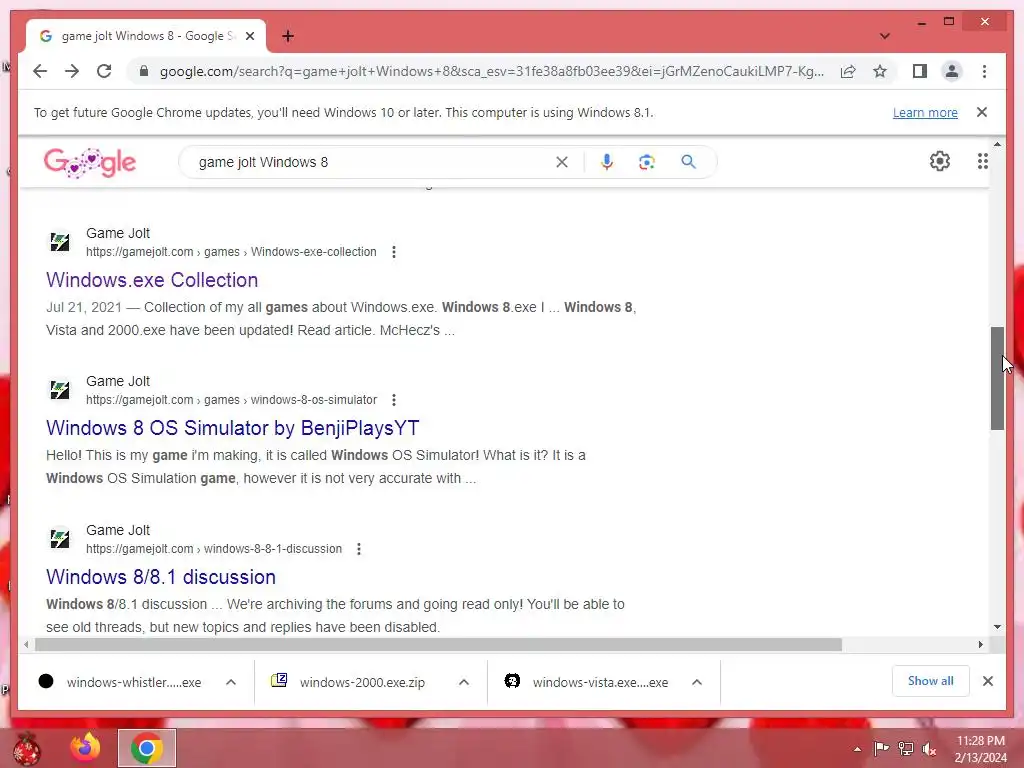The height and width of the screenshot is (768, 1024).
Task: Click Show all downloads button
Action: 930,681
